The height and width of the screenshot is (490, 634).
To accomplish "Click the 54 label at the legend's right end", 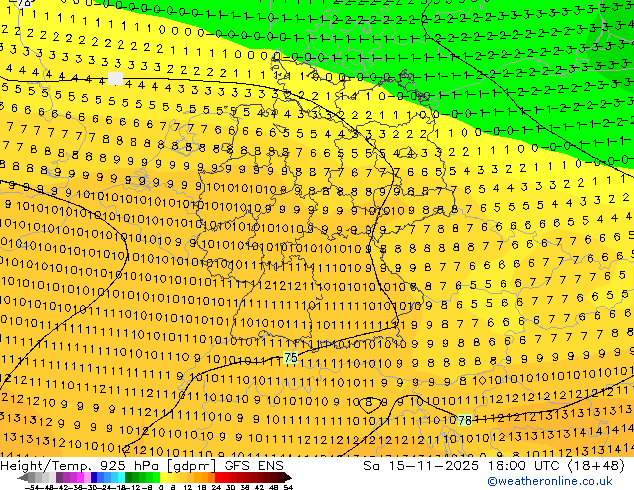I will 287,487.
